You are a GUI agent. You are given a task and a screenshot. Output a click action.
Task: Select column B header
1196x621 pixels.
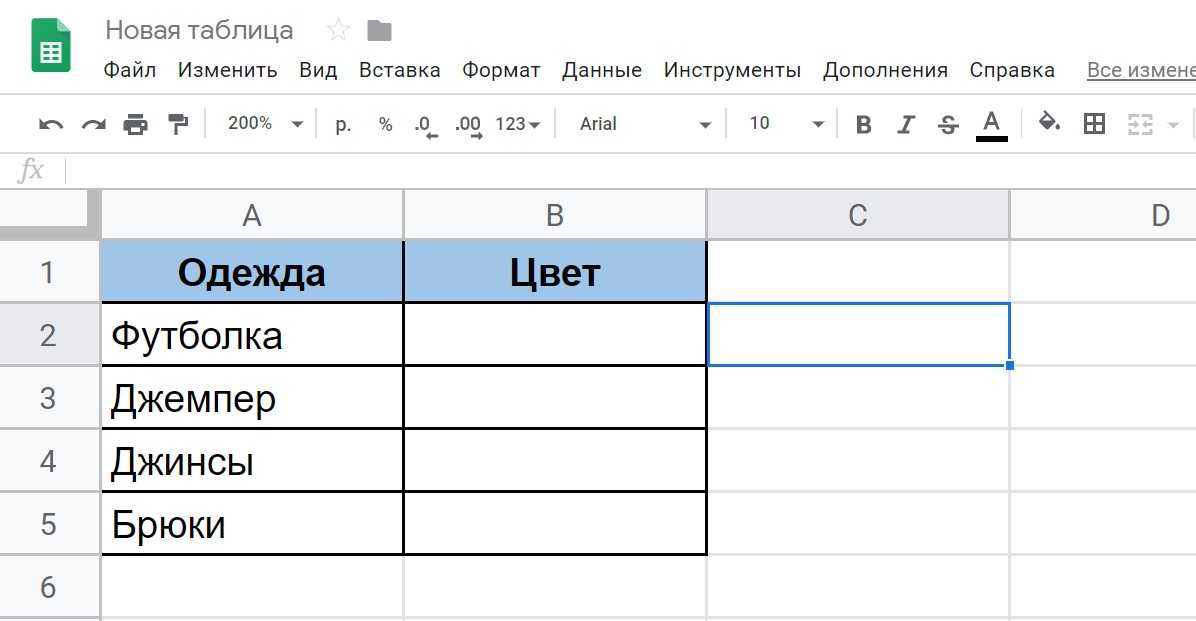[x=555, y=215]
